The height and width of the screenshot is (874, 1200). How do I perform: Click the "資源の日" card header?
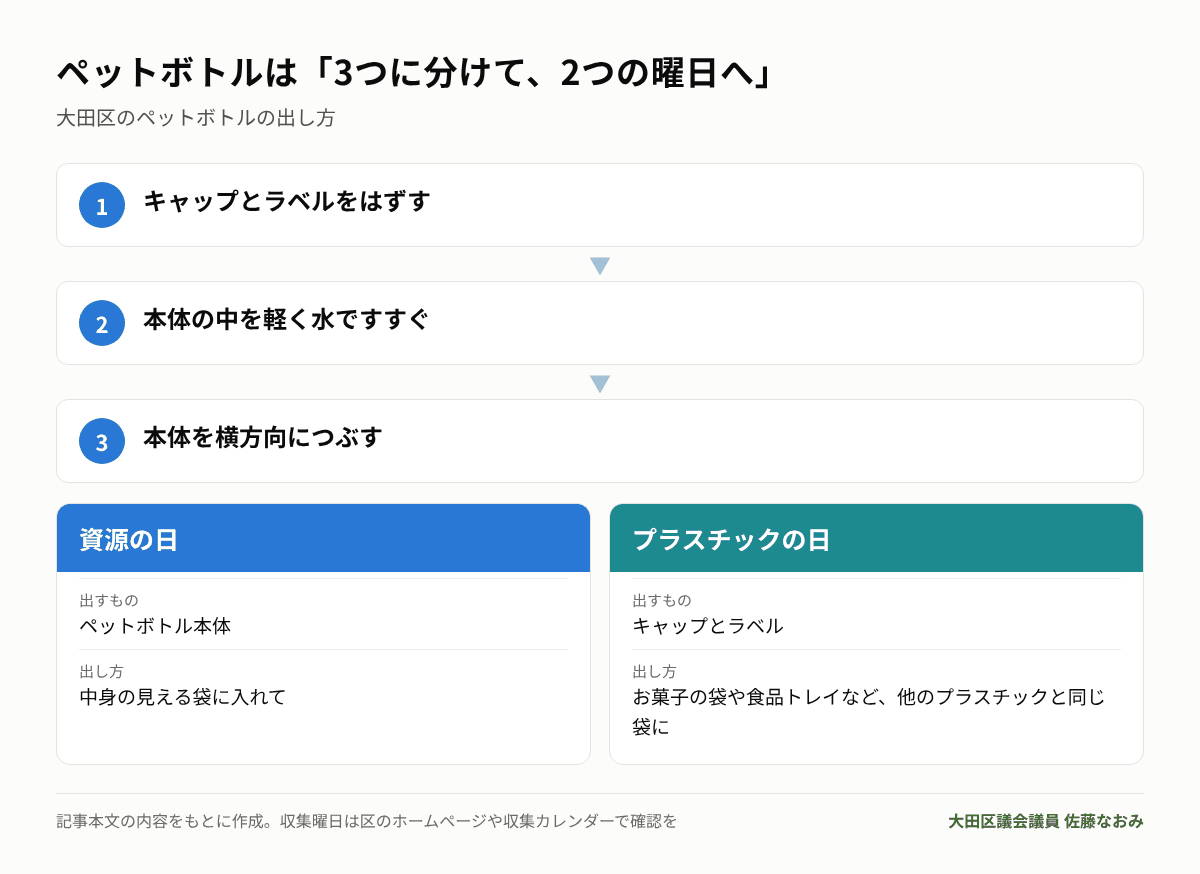coord(323,538)
